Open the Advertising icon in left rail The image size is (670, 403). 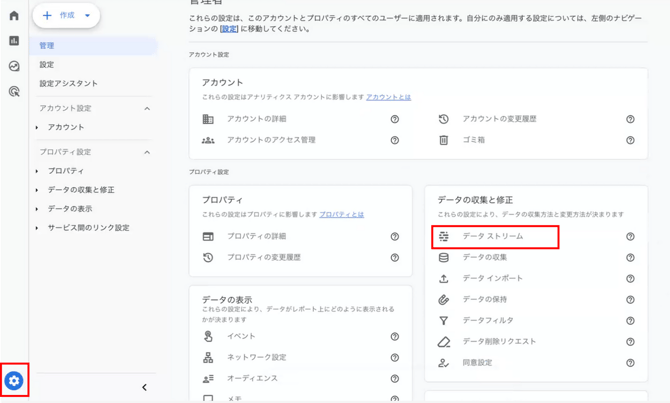14,91
